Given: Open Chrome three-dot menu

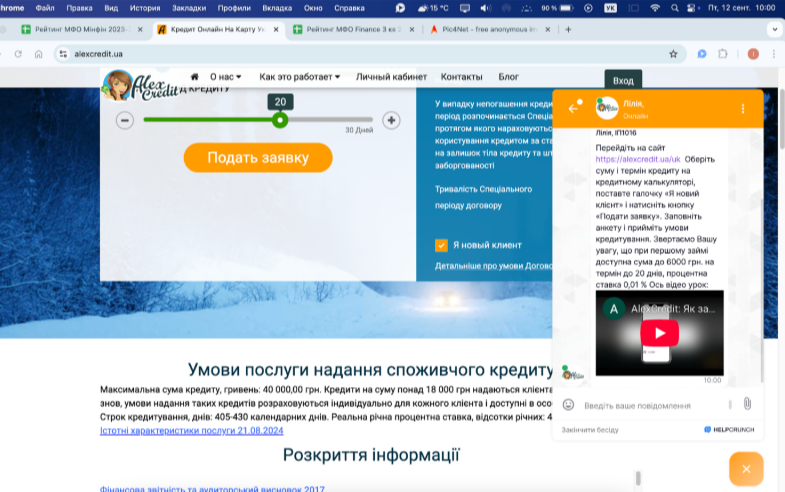Looking at the screenshot, I should click(x=773, y=54).
